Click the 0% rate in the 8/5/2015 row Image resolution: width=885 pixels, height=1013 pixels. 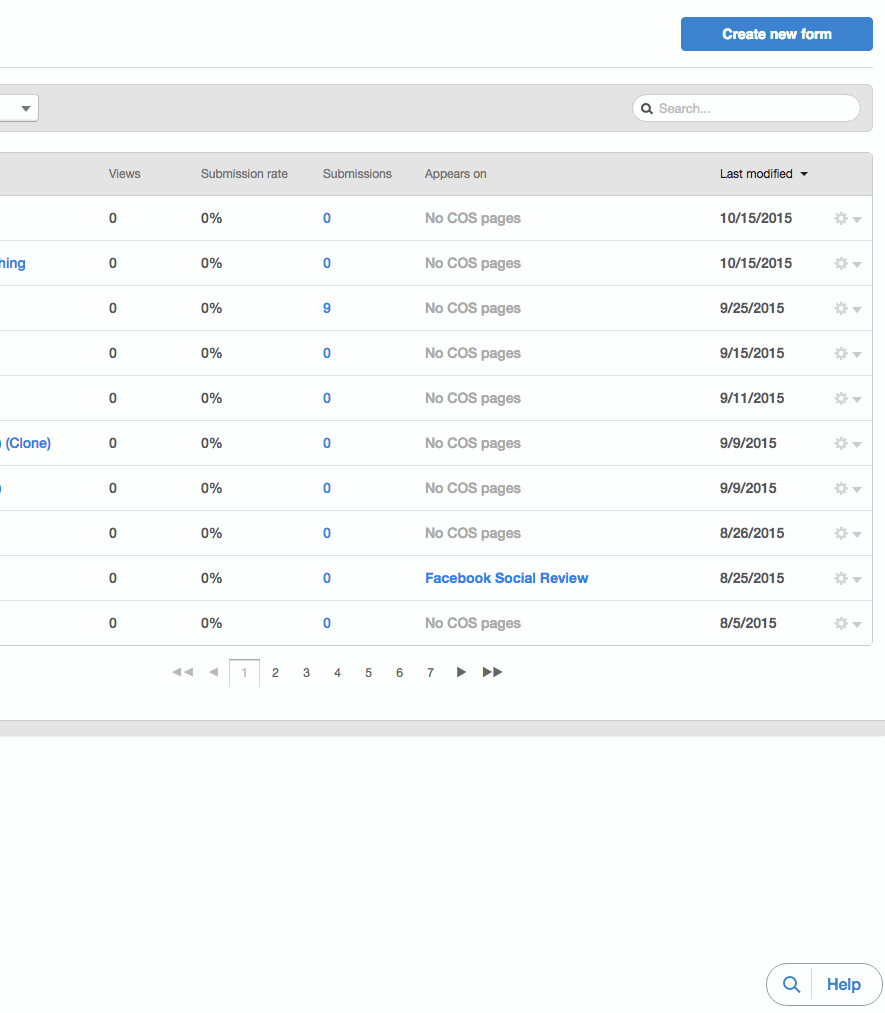(211, 623)
